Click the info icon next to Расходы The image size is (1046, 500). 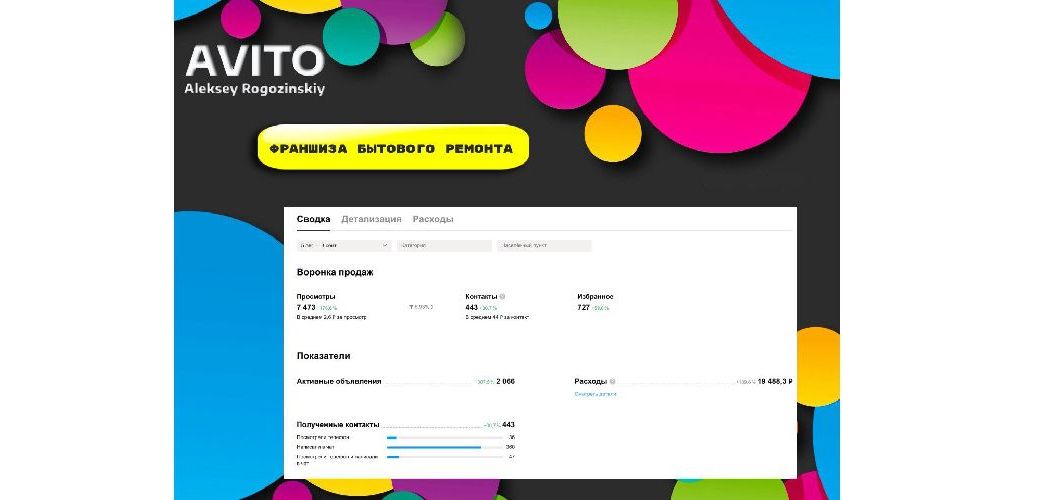(612, 382)
